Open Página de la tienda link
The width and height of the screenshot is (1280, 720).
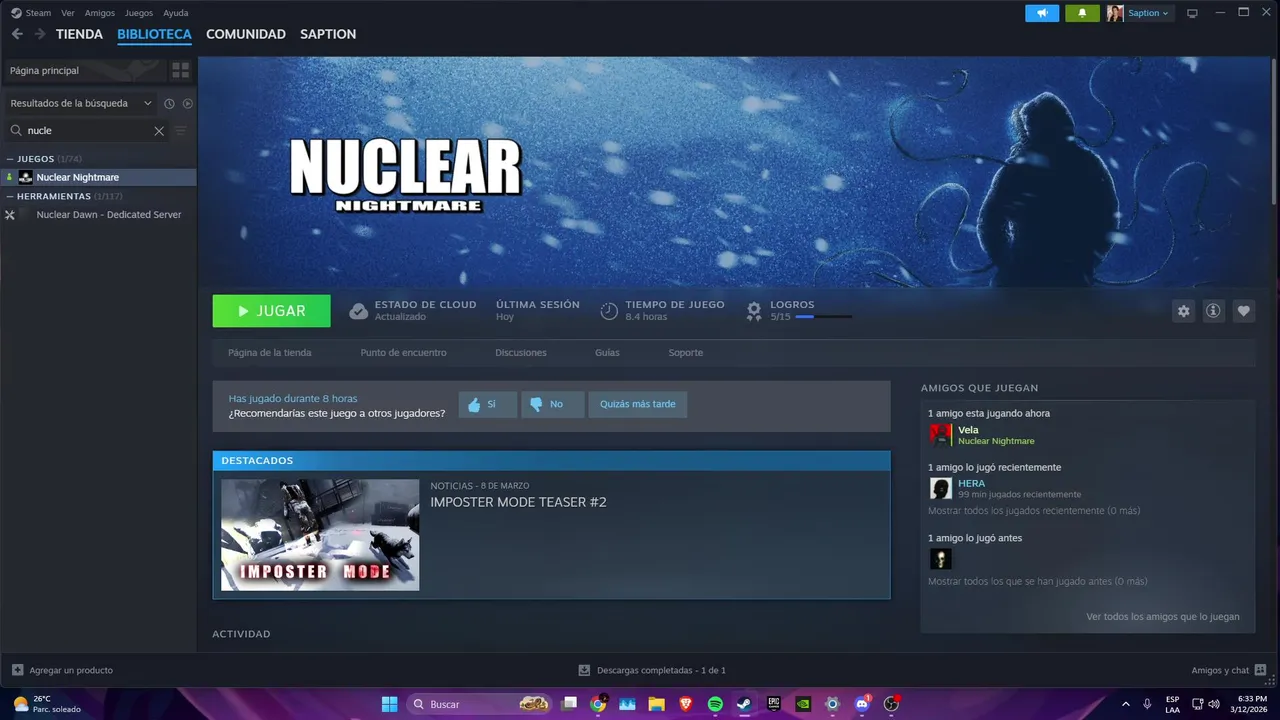269,352
